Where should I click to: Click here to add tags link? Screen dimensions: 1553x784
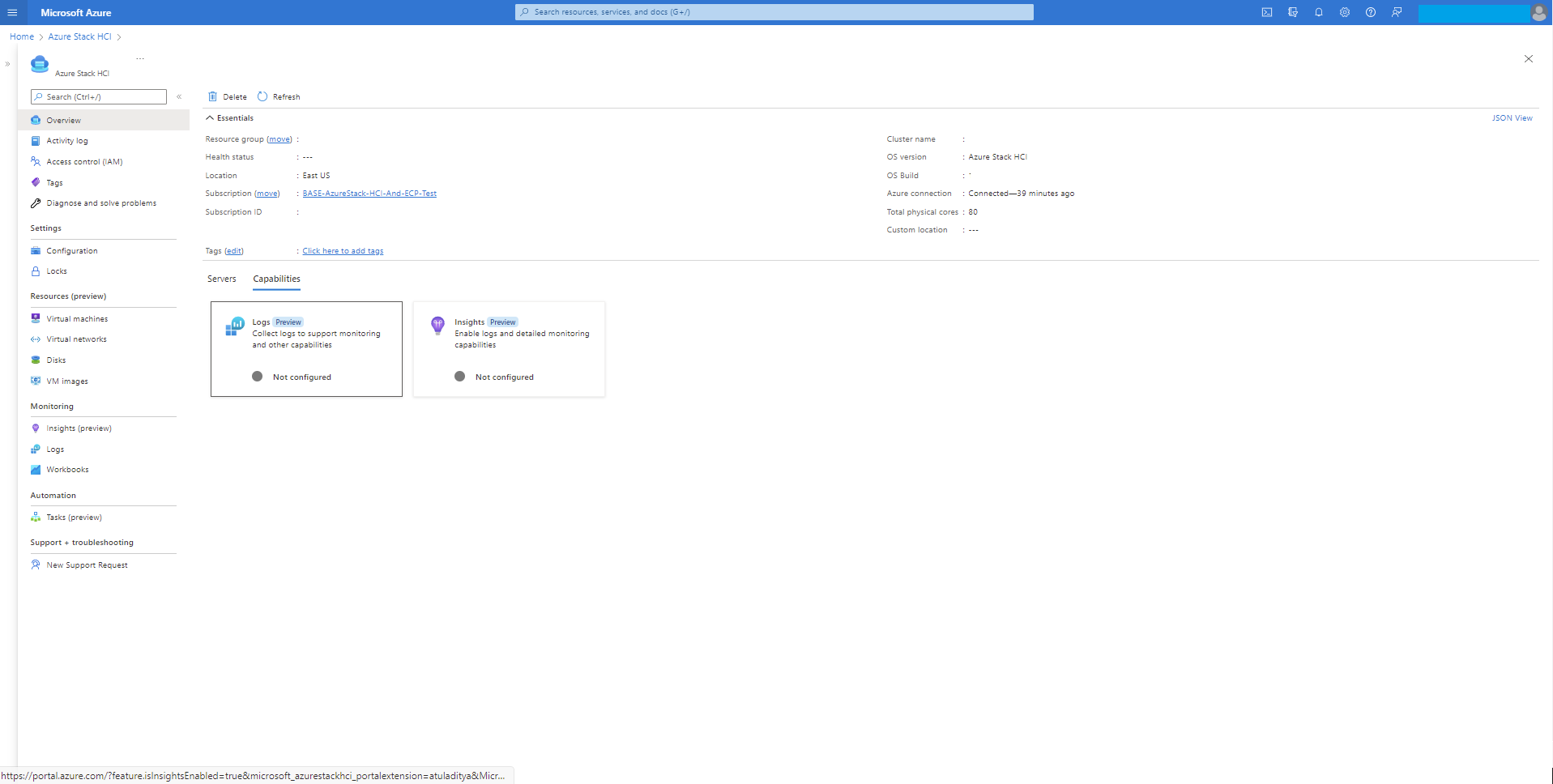coord(343,251)
